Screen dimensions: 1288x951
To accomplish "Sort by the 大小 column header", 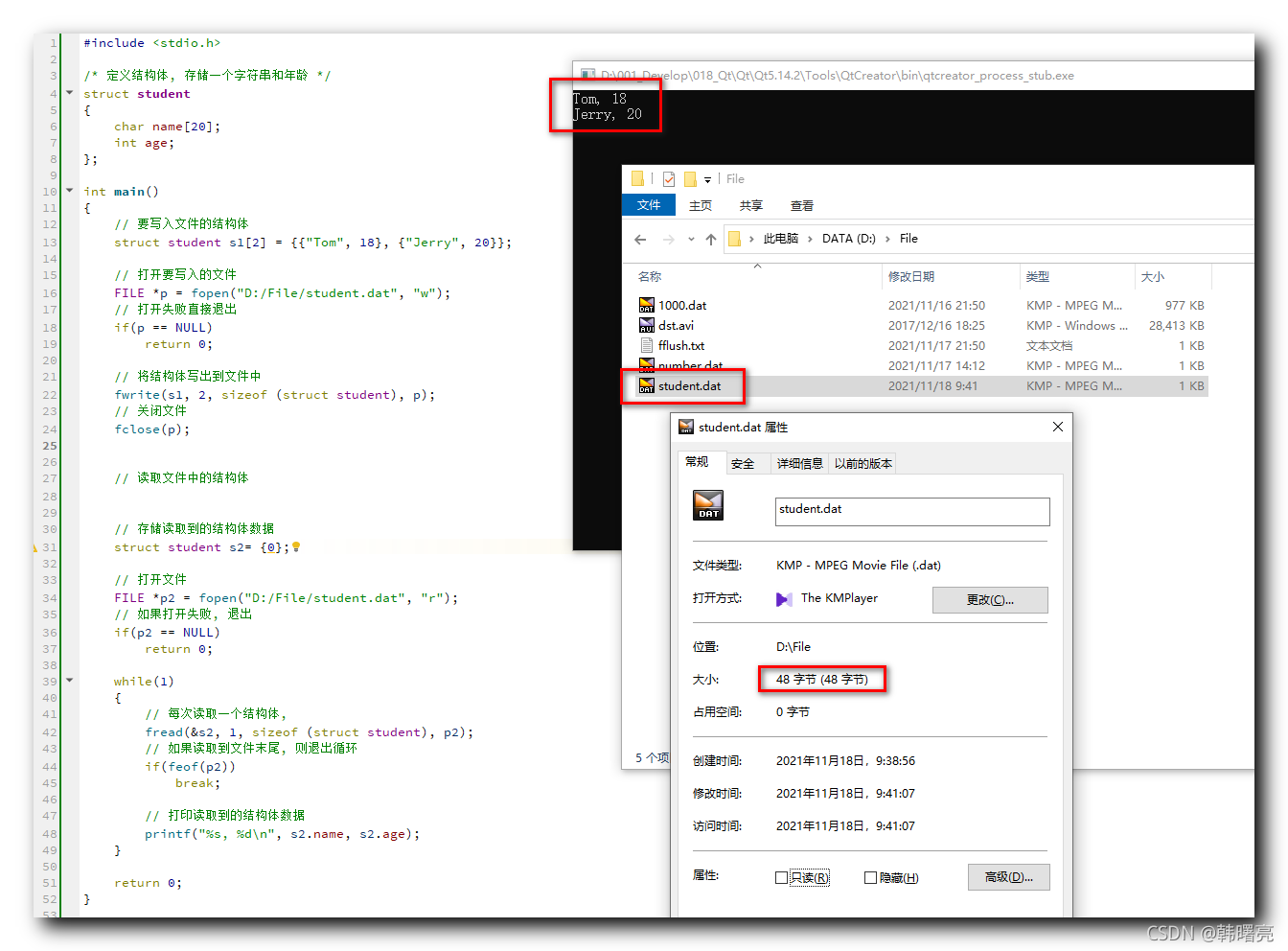I will click(1153, 277).
